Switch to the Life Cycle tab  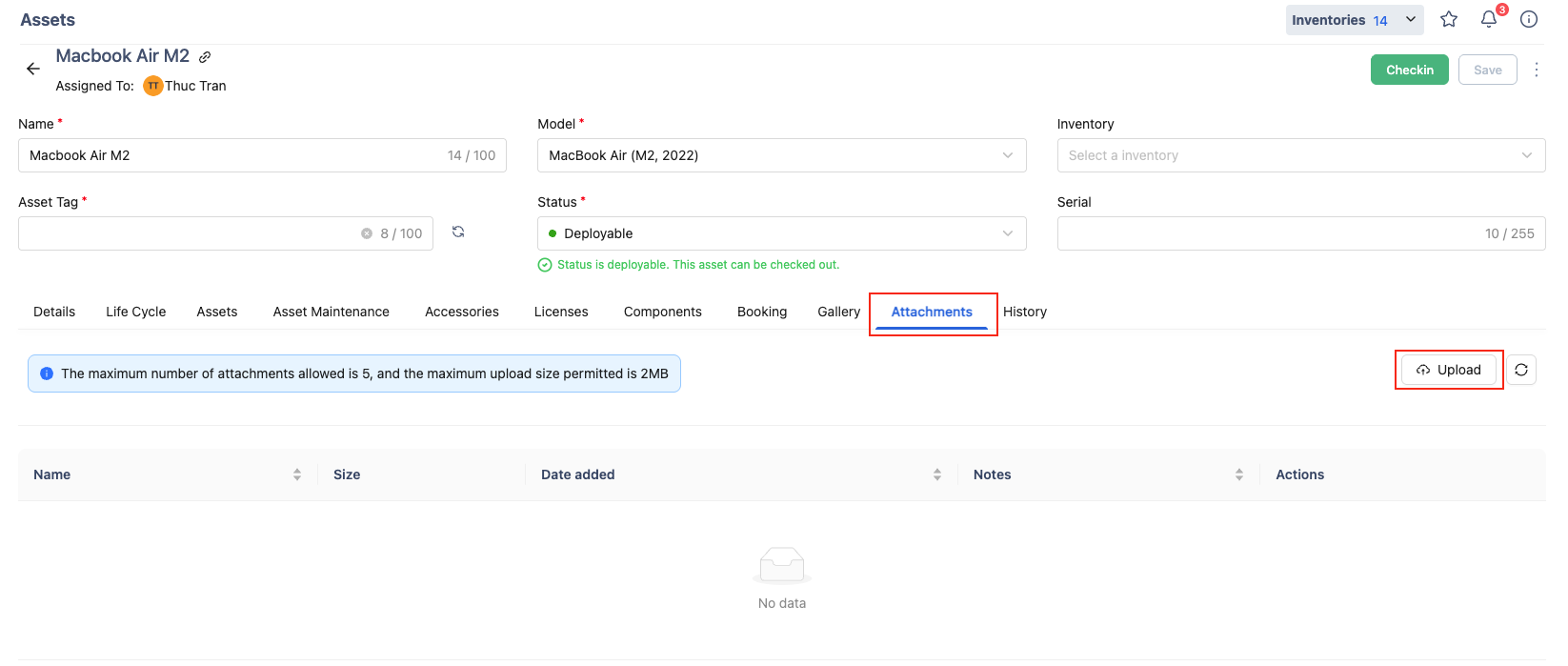(136, 312)
